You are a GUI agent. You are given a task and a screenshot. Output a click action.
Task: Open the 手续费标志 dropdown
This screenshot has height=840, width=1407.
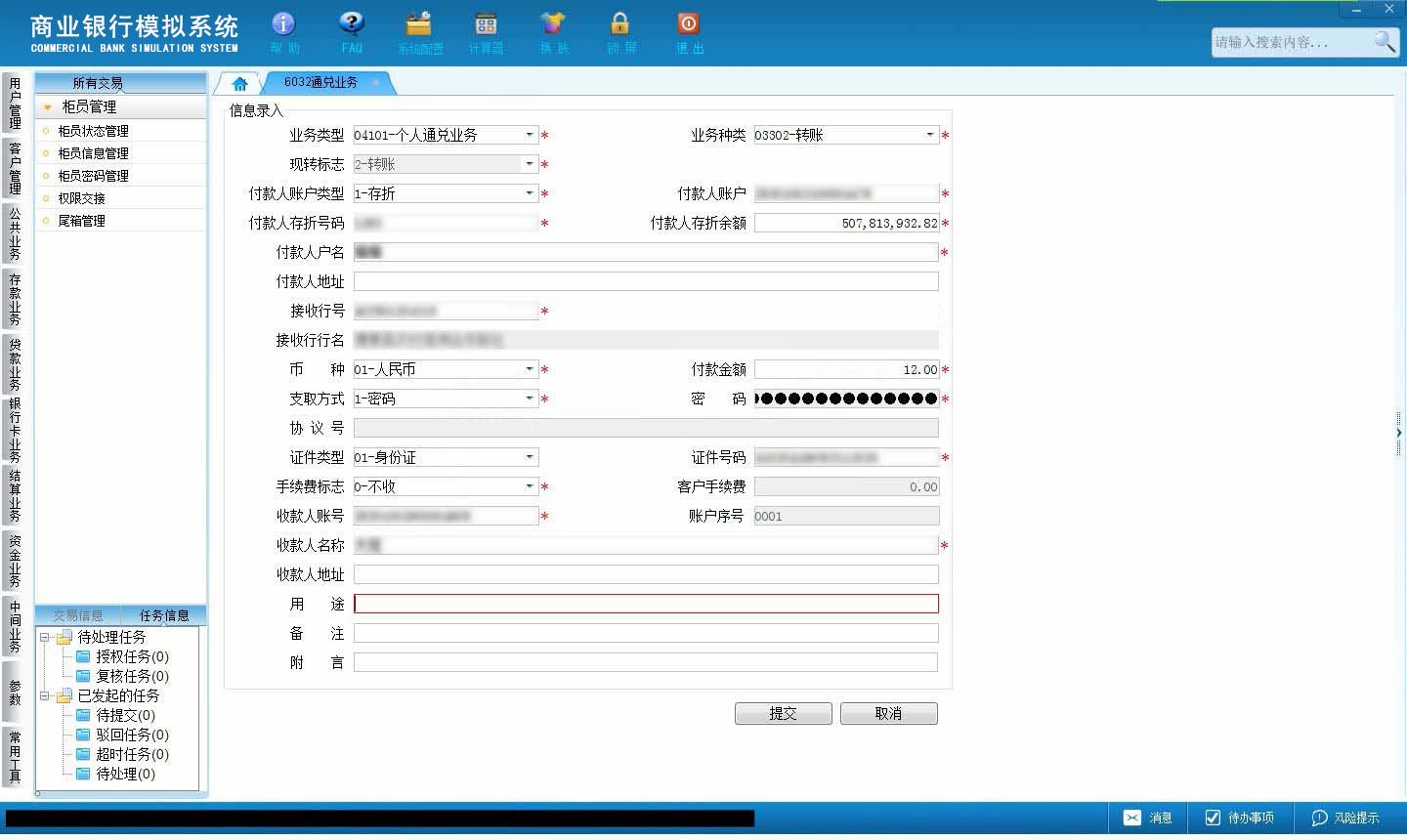[x=530, y=486]
